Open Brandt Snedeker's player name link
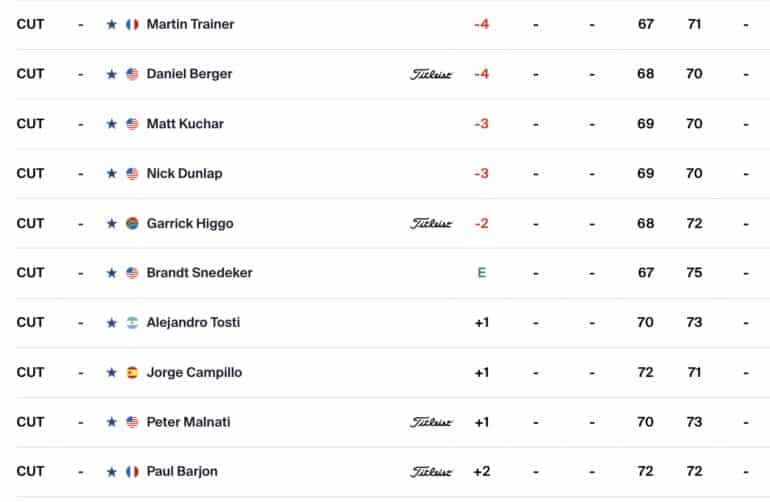Image resolution: width=770 pixels, height=502 pixels. [199, 273]
